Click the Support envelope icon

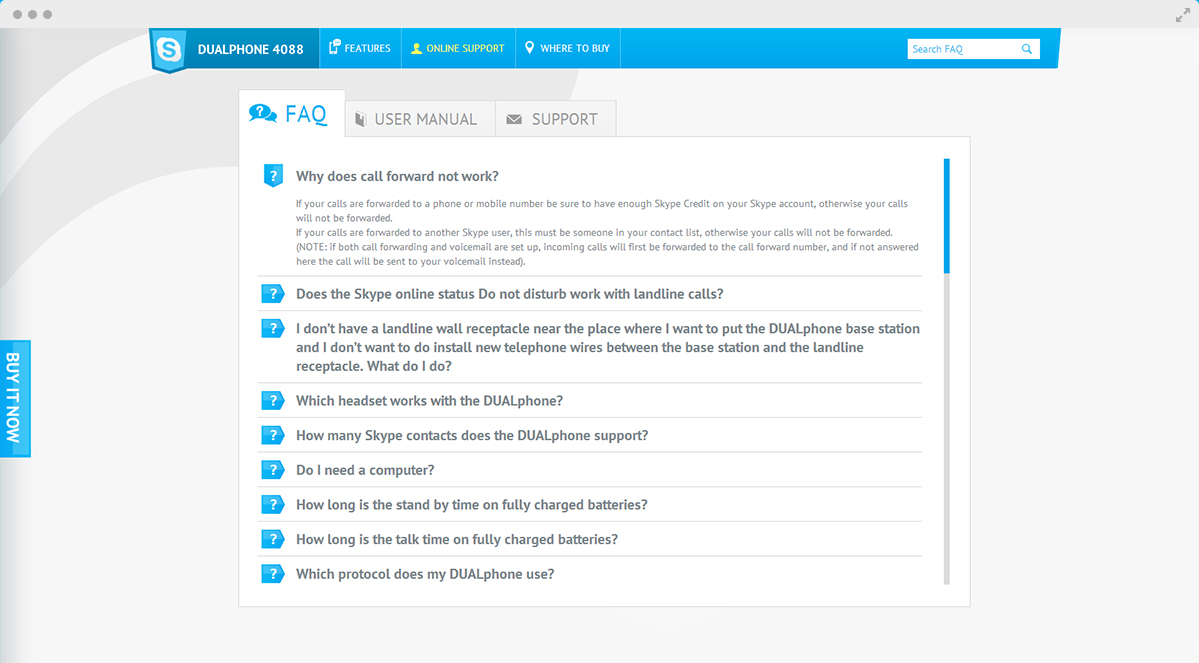pos(514,119)
